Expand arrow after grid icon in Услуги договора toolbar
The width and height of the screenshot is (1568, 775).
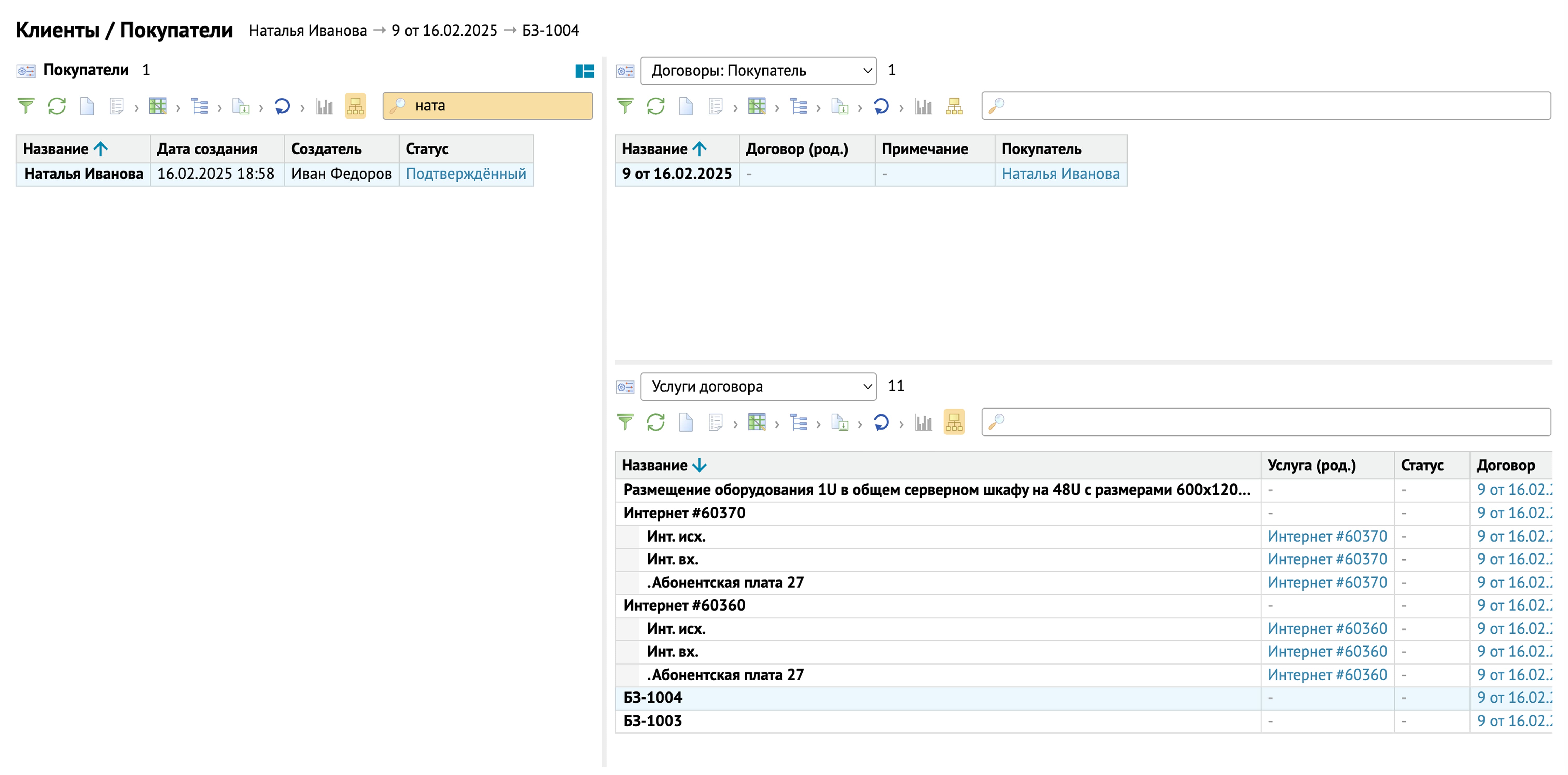click(x=777, y=424)
